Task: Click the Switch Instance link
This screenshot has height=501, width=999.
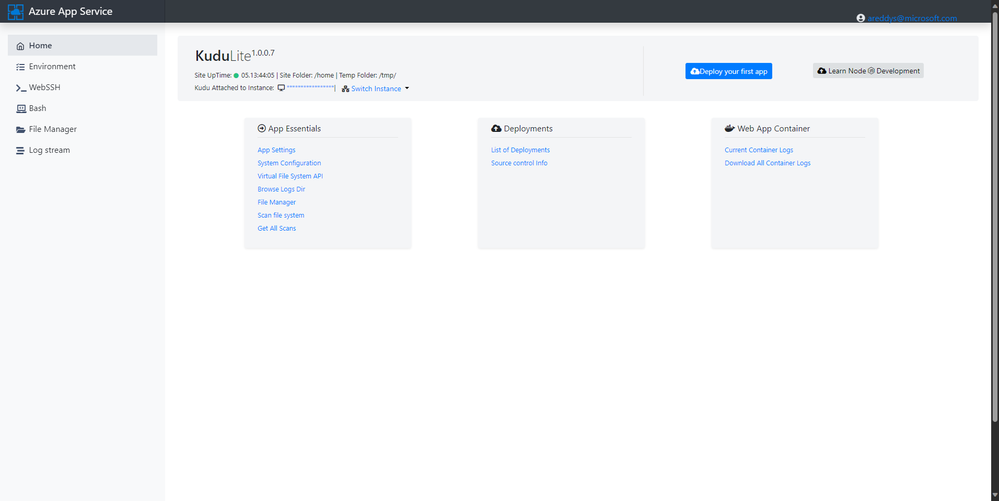Action: click(376, 89)
